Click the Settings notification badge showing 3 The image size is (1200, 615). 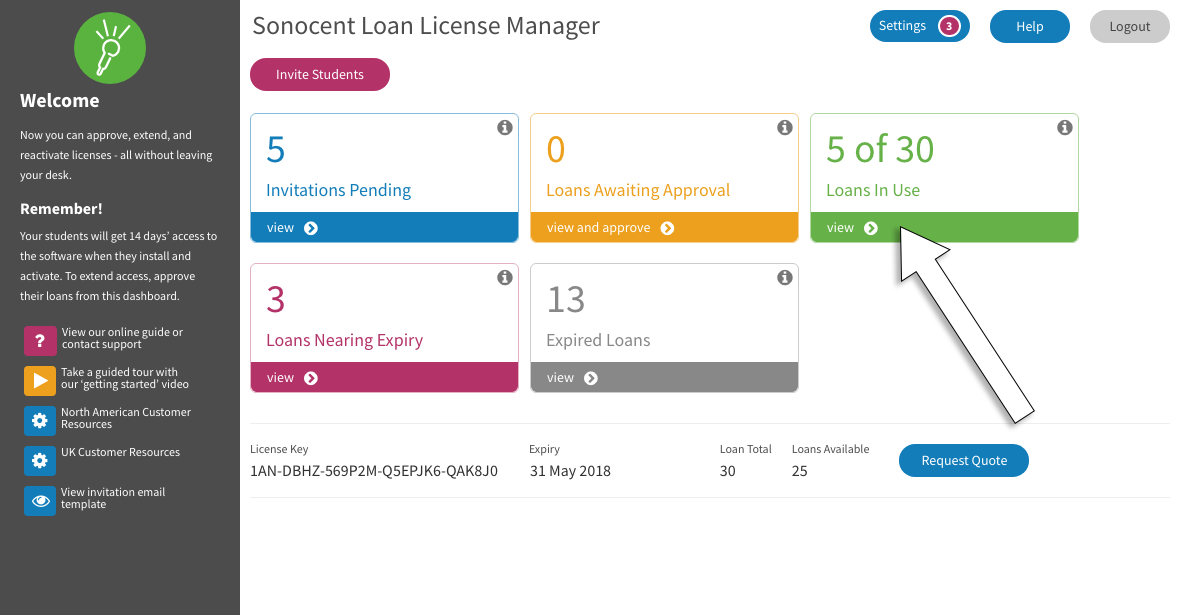click(x=949, y=27)
